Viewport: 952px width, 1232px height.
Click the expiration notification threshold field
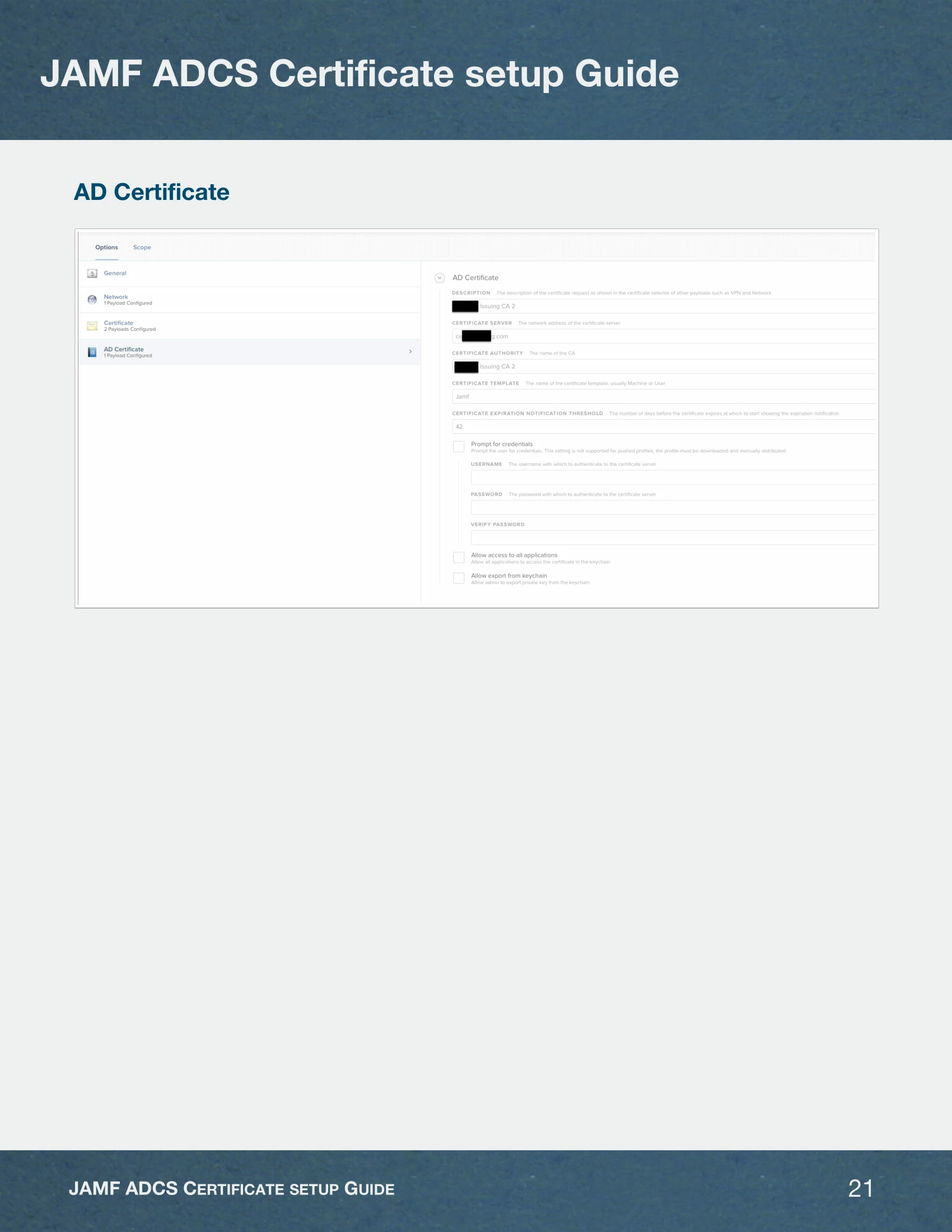664,427
